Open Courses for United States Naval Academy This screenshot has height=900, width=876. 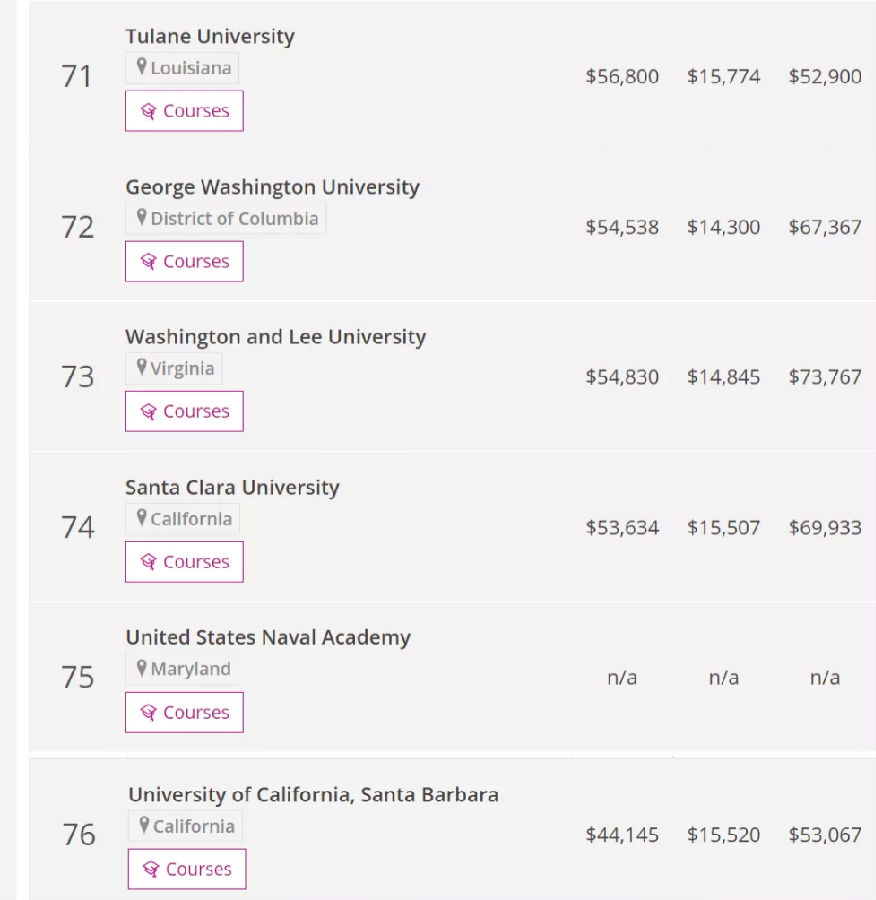click(184, 712)
